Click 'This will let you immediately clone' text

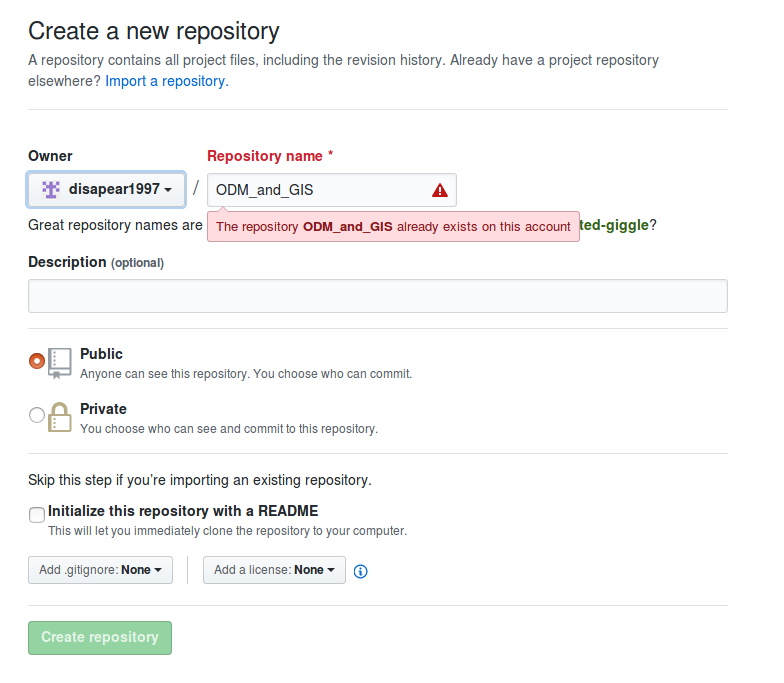pos(228,530)
